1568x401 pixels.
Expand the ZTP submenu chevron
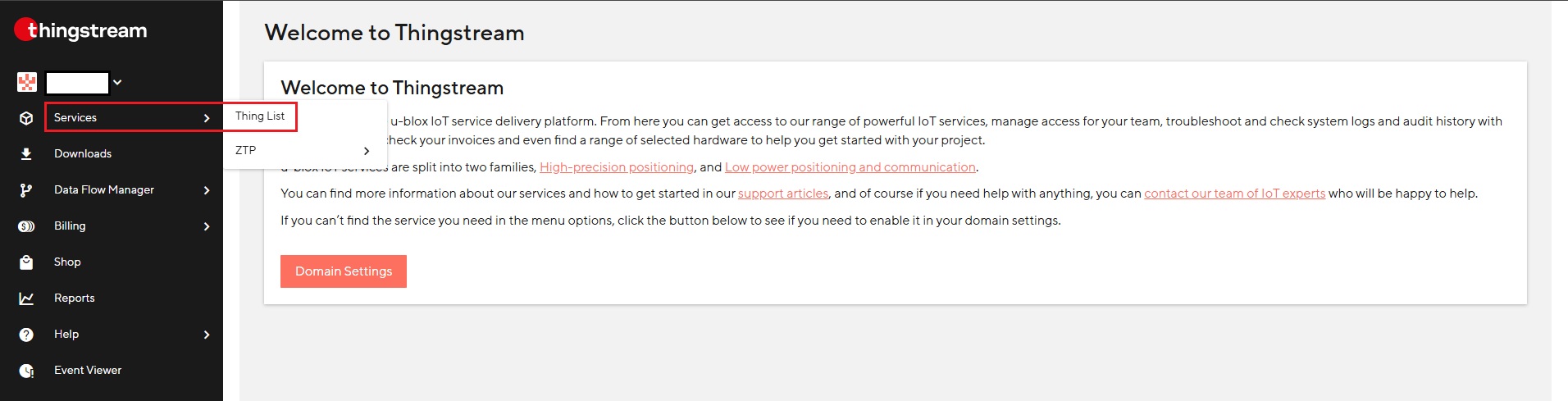click(x=367, y=151)
